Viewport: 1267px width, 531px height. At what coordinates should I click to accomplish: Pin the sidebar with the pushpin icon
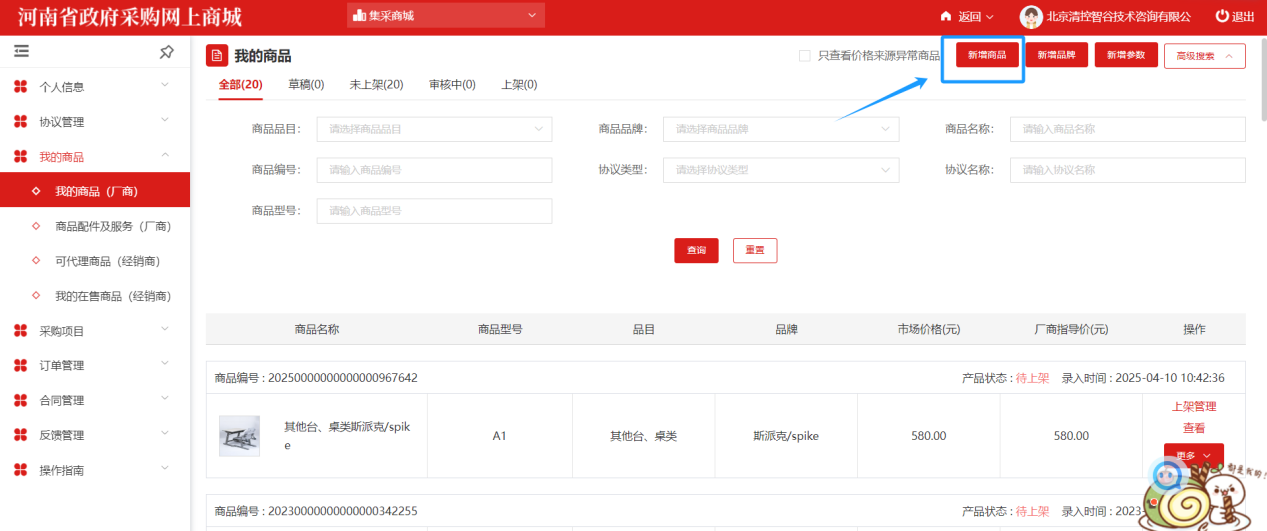(x=167, y=52)
